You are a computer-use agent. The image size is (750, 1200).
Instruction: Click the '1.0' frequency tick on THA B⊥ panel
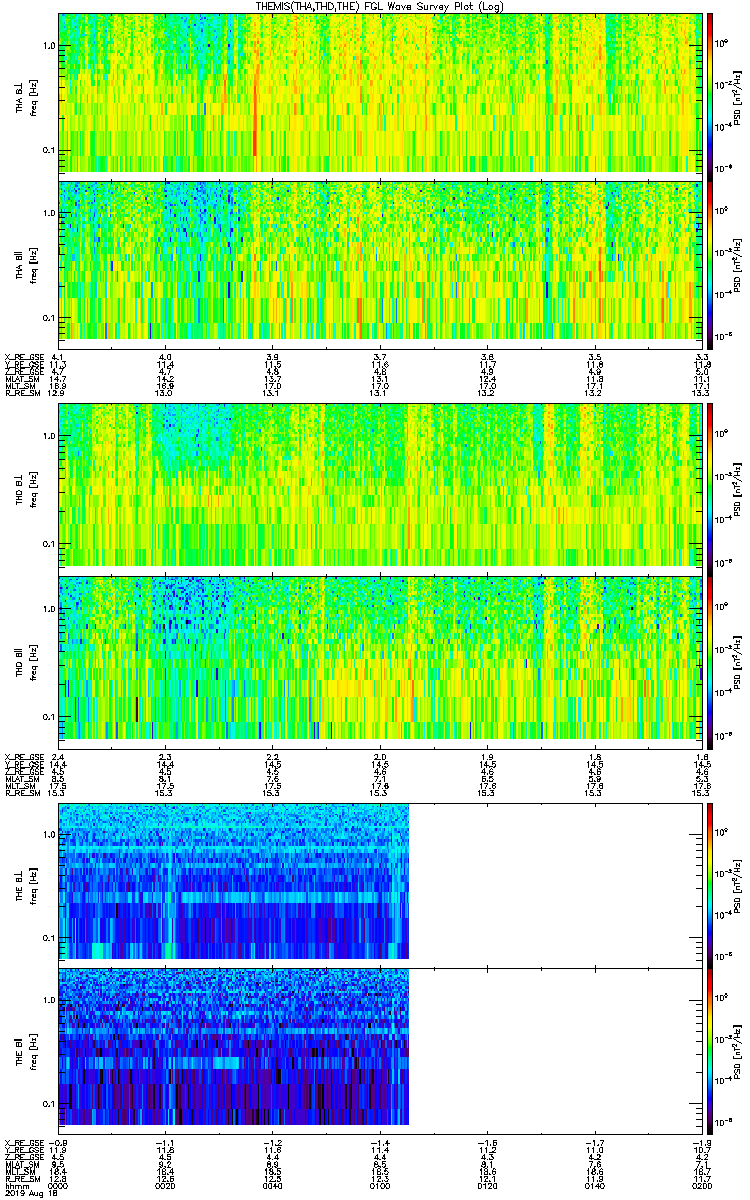[x=48, y=46]
